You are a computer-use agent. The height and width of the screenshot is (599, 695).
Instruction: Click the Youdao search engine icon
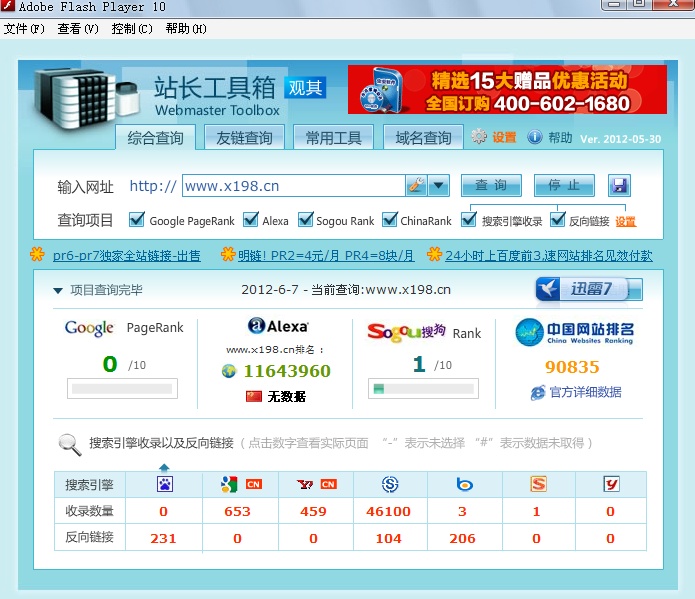click(612, 484)
